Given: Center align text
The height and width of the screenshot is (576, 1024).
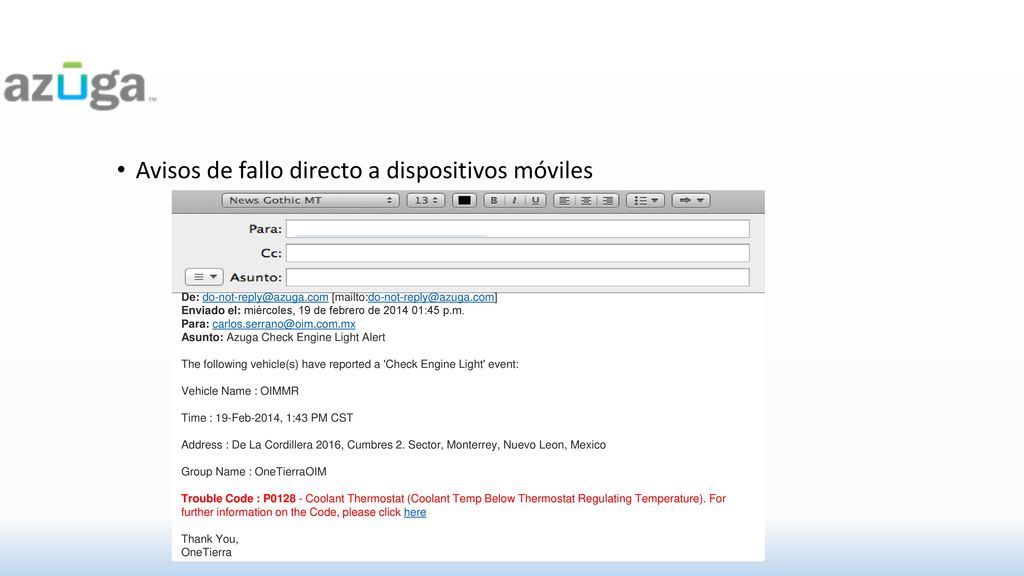Looking at the screenshot, I should (586, 200).
